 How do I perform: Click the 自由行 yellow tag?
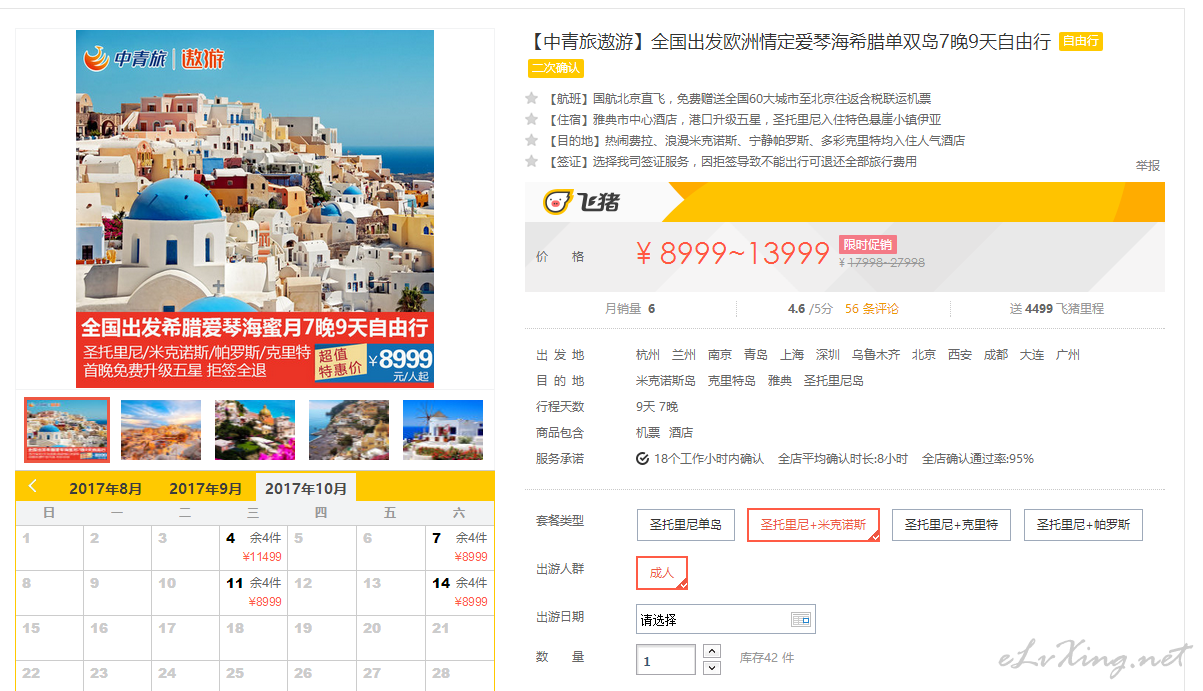(1080, 42)
